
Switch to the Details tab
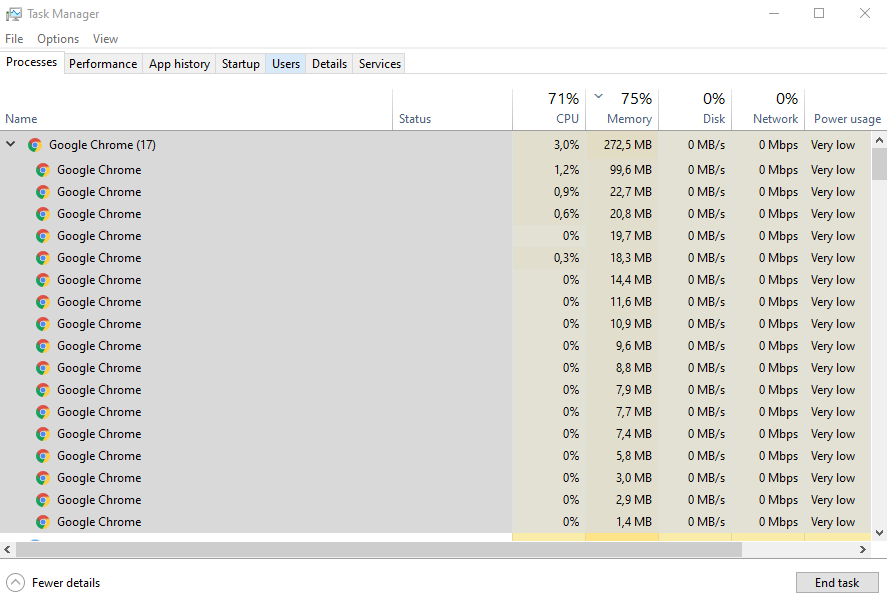(x=329, y=64)
